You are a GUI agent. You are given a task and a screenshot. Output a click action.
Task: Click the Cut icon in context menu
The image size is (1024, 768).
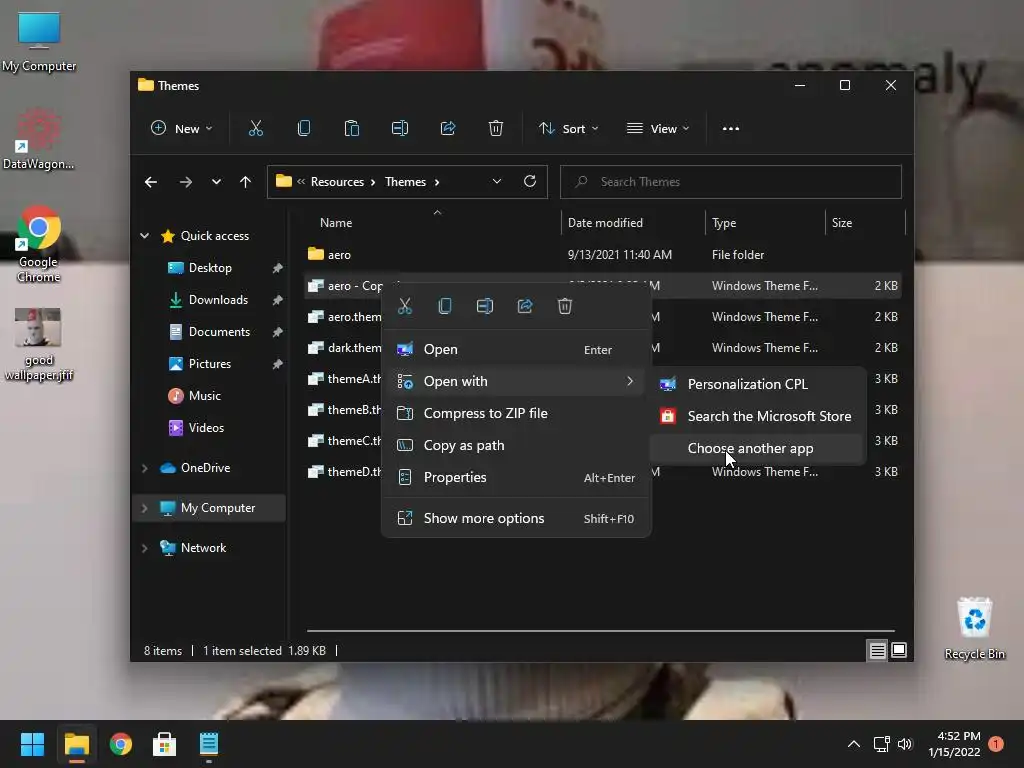[405, 306]
